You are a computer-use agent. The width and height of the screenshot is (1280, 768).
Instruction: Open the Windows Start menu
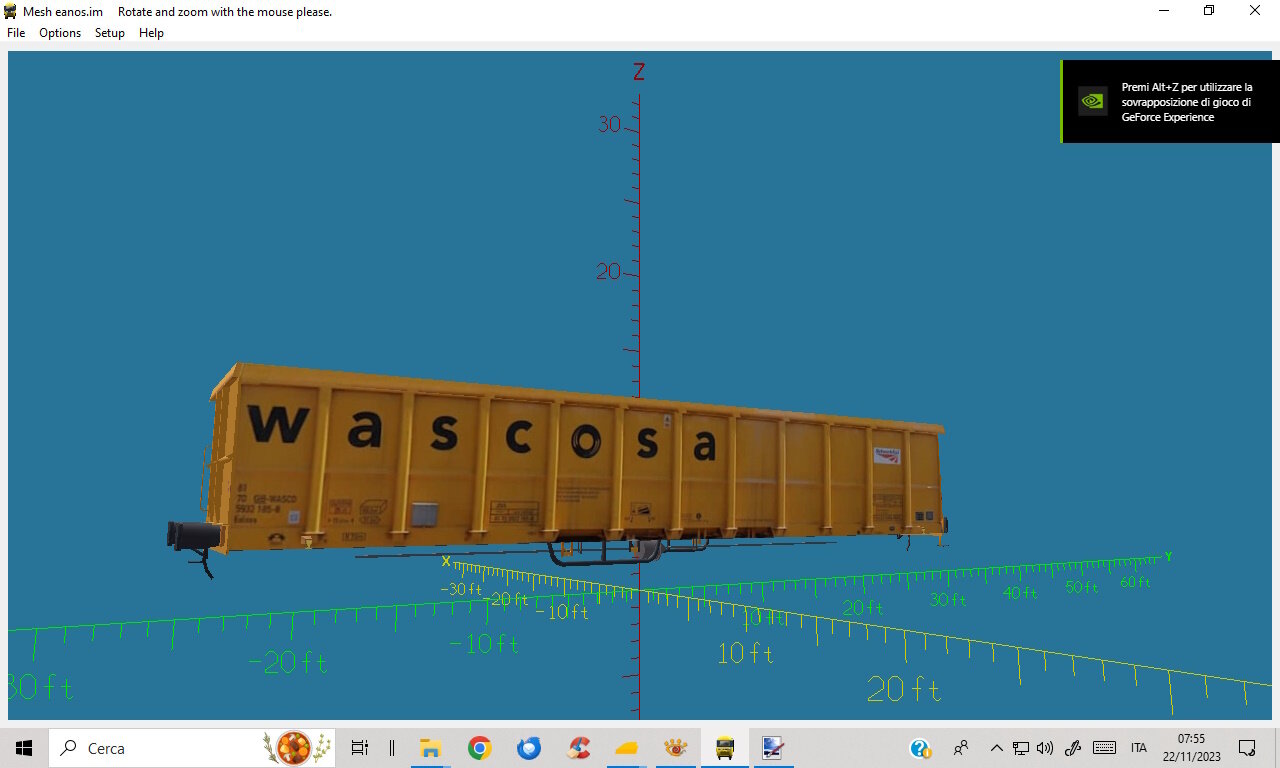(24, 748)
